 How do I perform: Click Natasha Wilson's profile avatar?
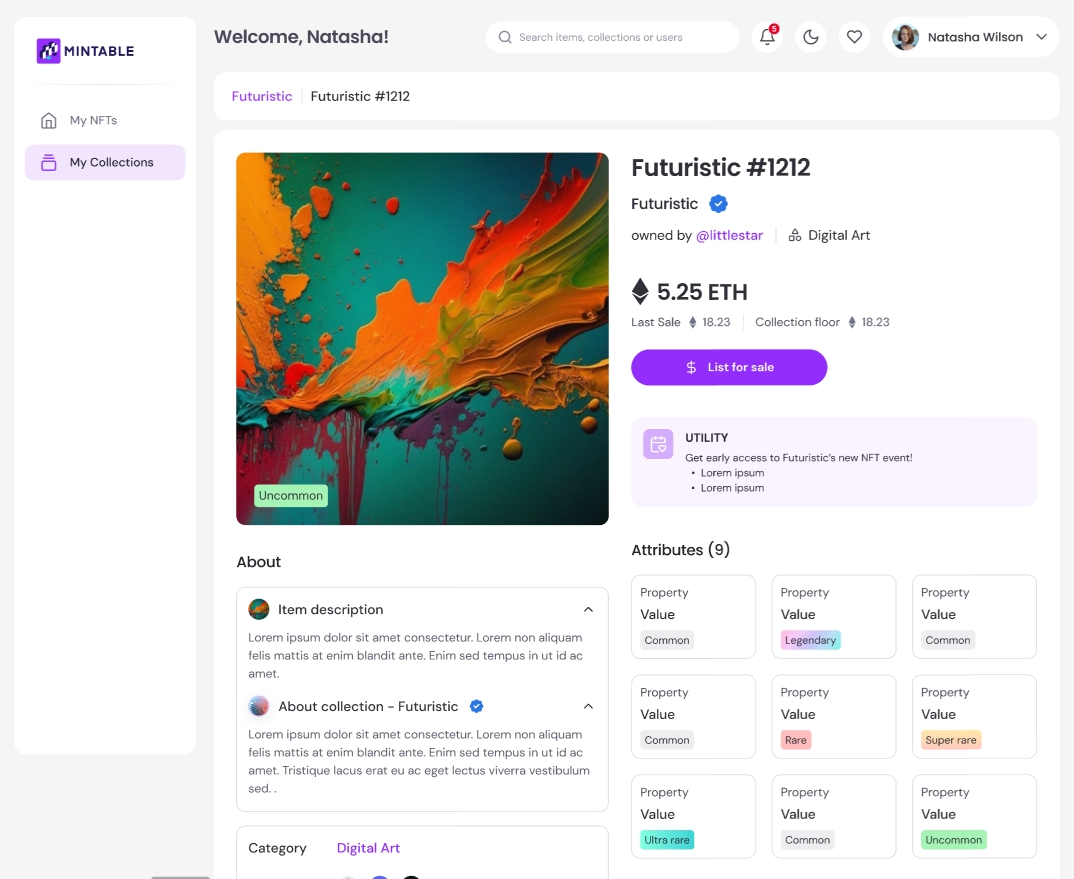pos(905,37)
